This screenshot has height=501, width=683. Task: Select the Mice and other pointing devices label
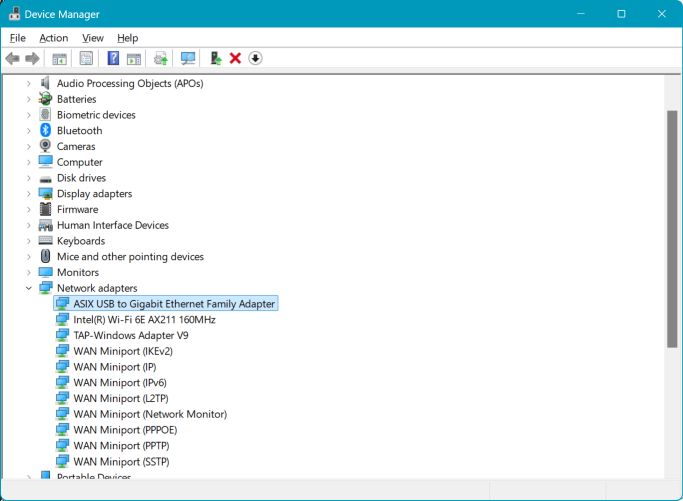coord(130,257)
